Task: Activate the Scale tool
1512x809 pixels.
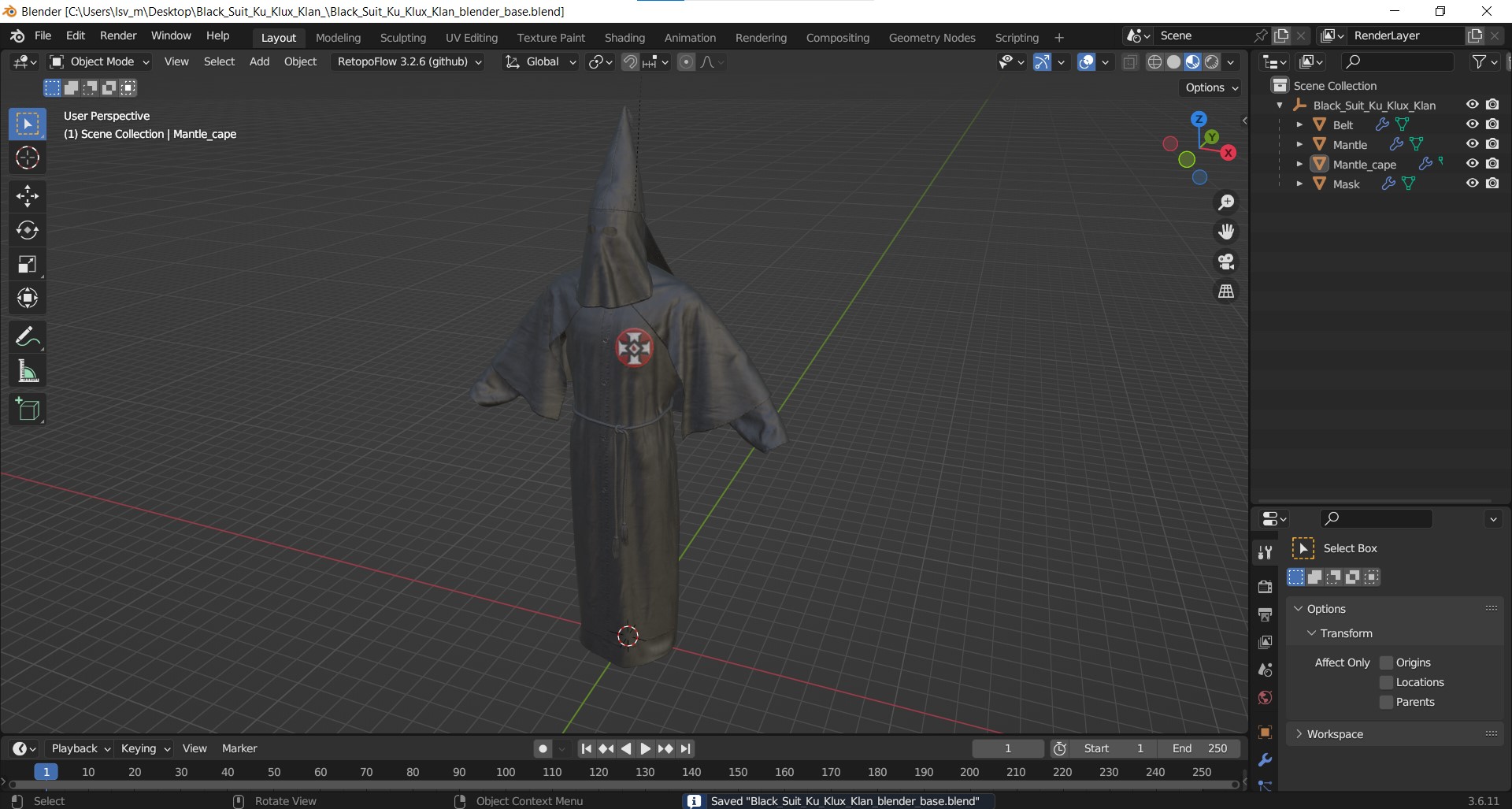Action: [28, 264]
